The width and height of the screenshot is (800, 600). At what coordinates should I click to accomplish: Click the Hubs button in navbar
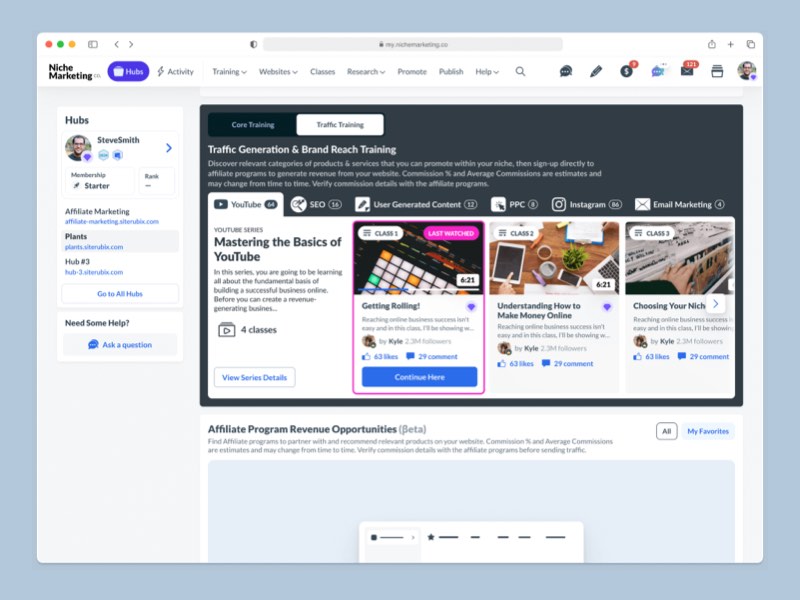point(128,72)
